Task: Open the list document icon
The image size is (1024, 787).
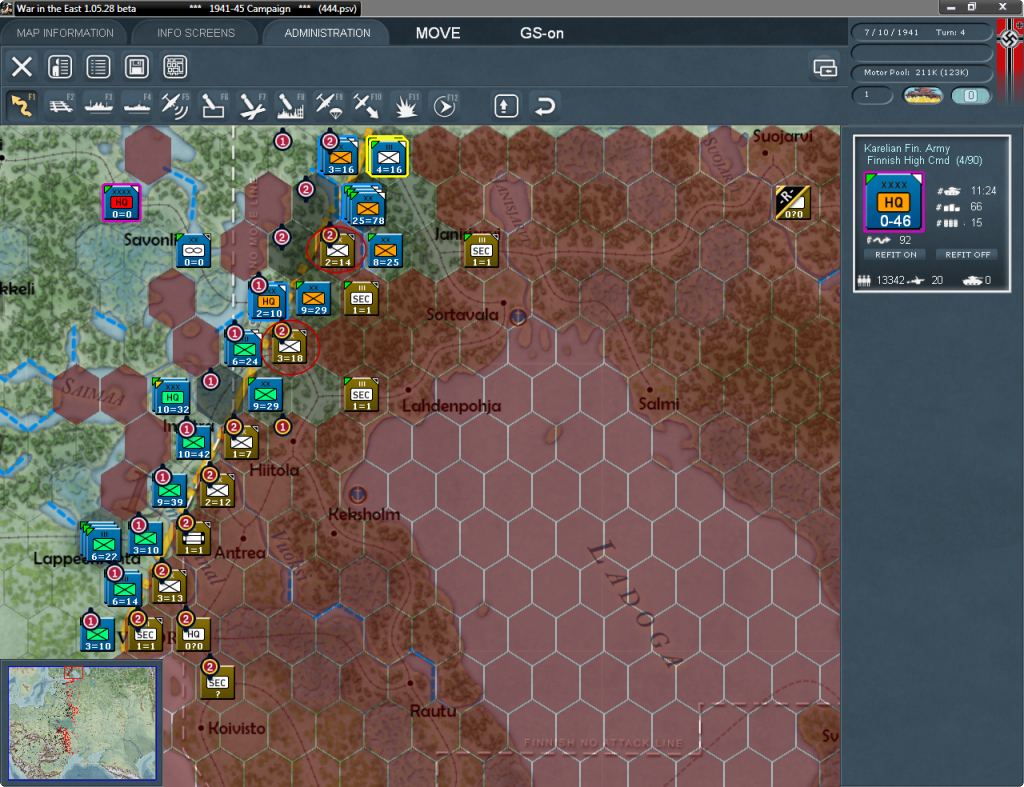Action: [99, 67]
